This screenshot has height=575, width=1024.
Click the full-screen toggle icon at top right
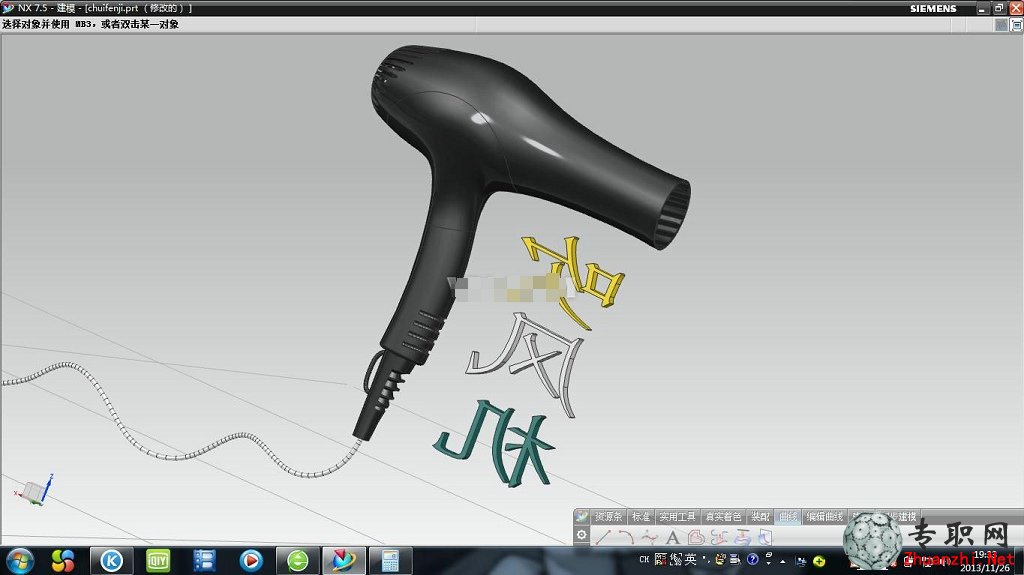(1016, 25)
